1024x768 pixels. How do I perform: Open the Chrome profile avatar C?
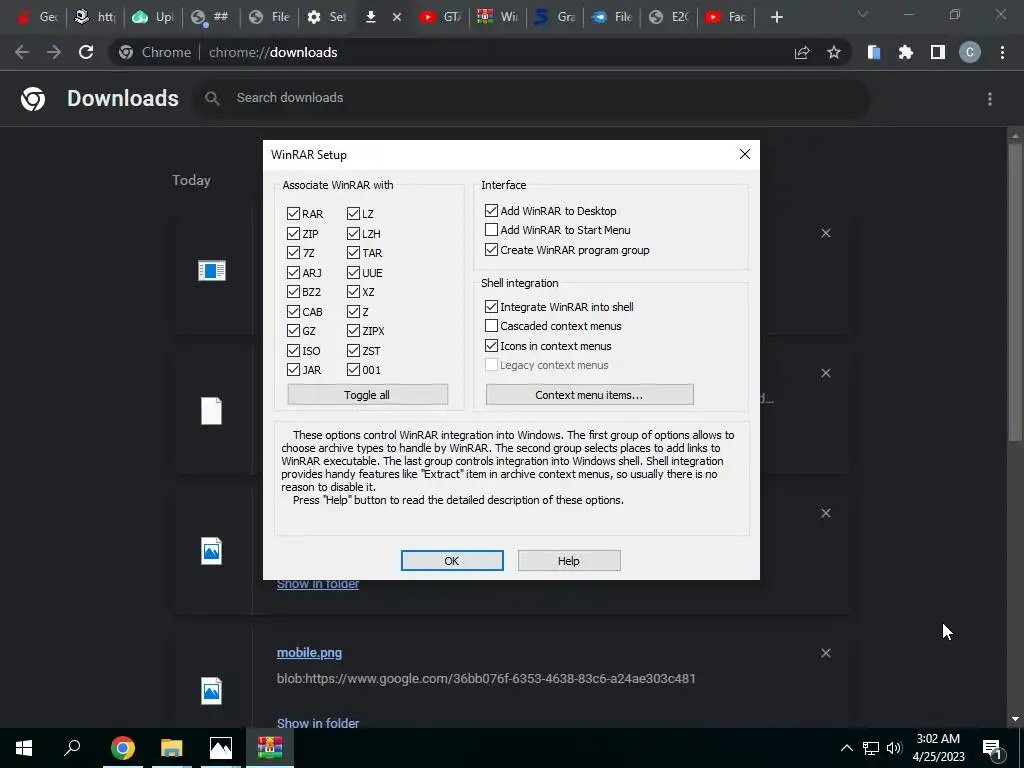970,52
